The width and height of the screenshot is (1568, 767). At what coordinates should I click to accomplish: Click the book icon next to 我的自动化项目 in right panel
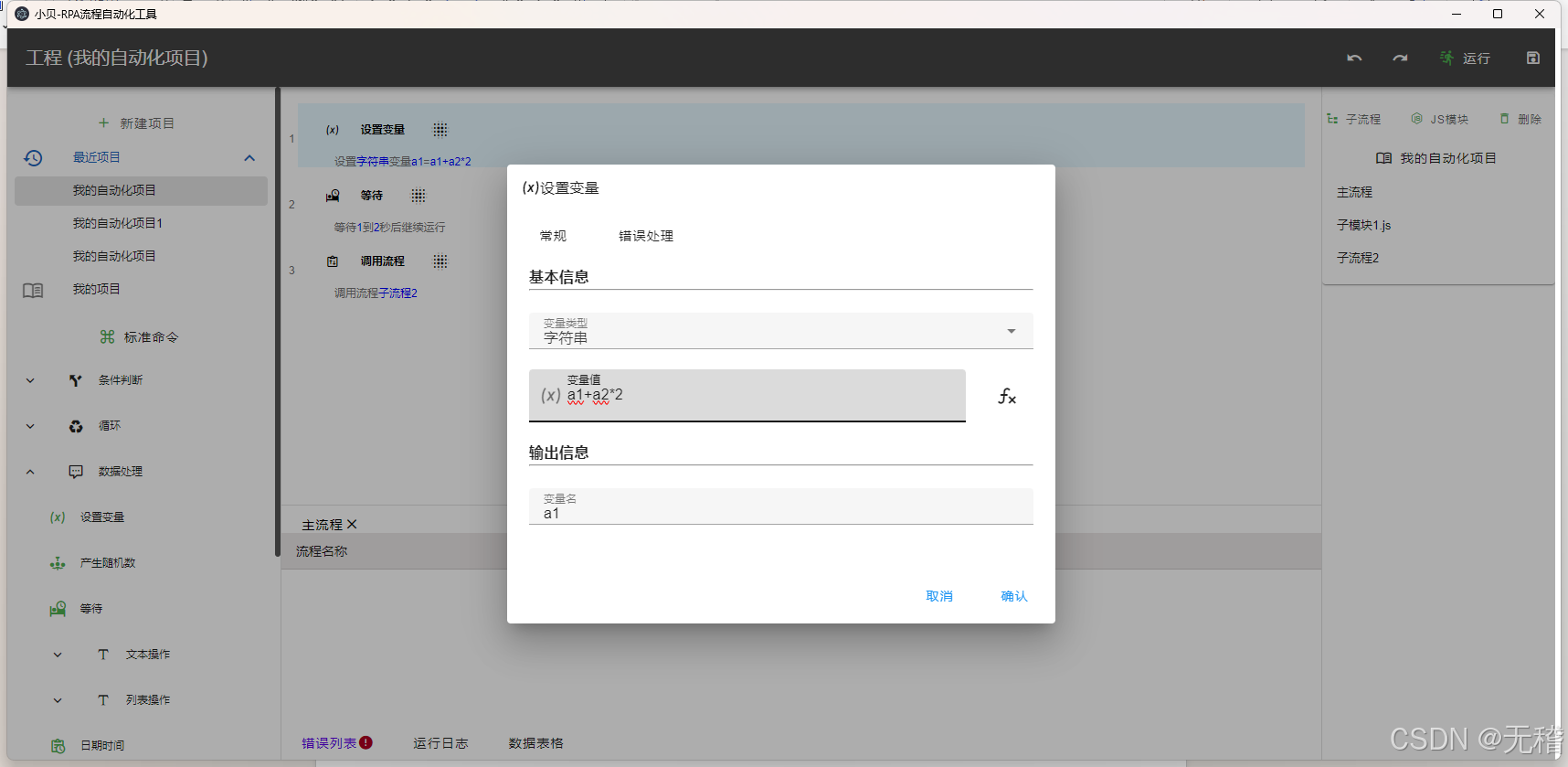[1383, 158]
